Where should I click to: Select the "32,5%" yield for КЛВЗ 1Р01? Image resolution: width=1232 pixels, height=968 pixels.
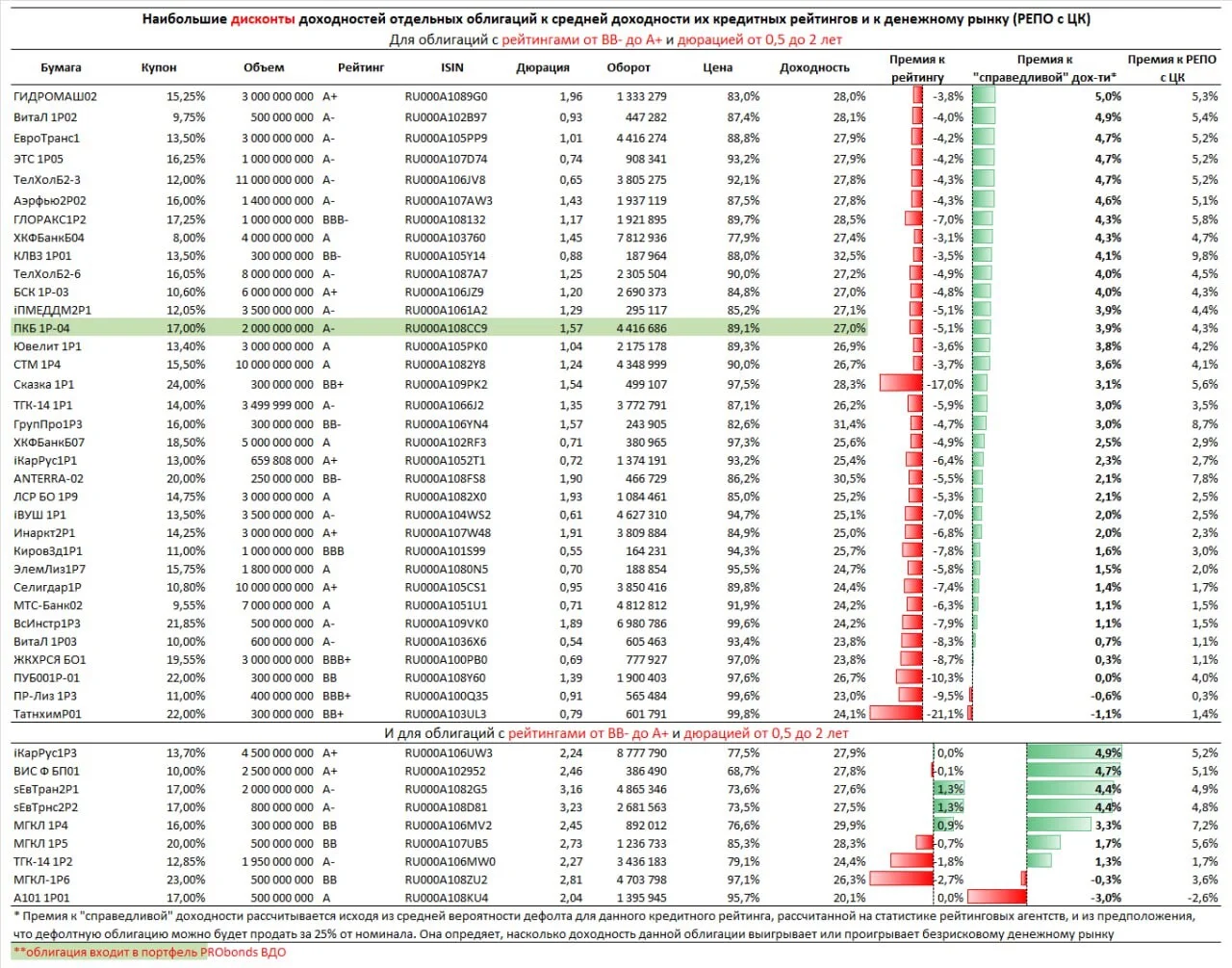pyautogui.click(x=849, y=256)
